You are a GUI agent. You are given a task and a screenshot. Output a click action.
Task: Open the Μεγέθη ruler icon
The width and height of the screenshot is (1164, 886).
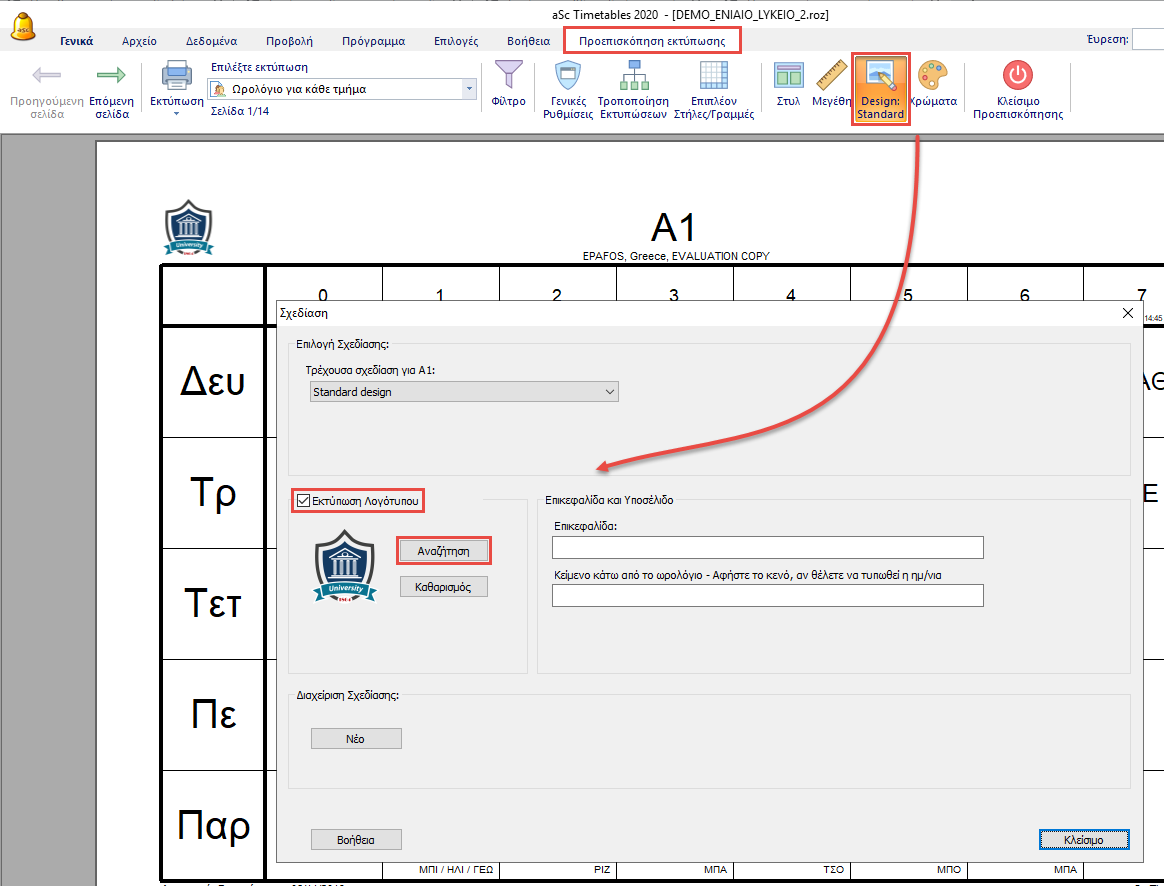831,77
